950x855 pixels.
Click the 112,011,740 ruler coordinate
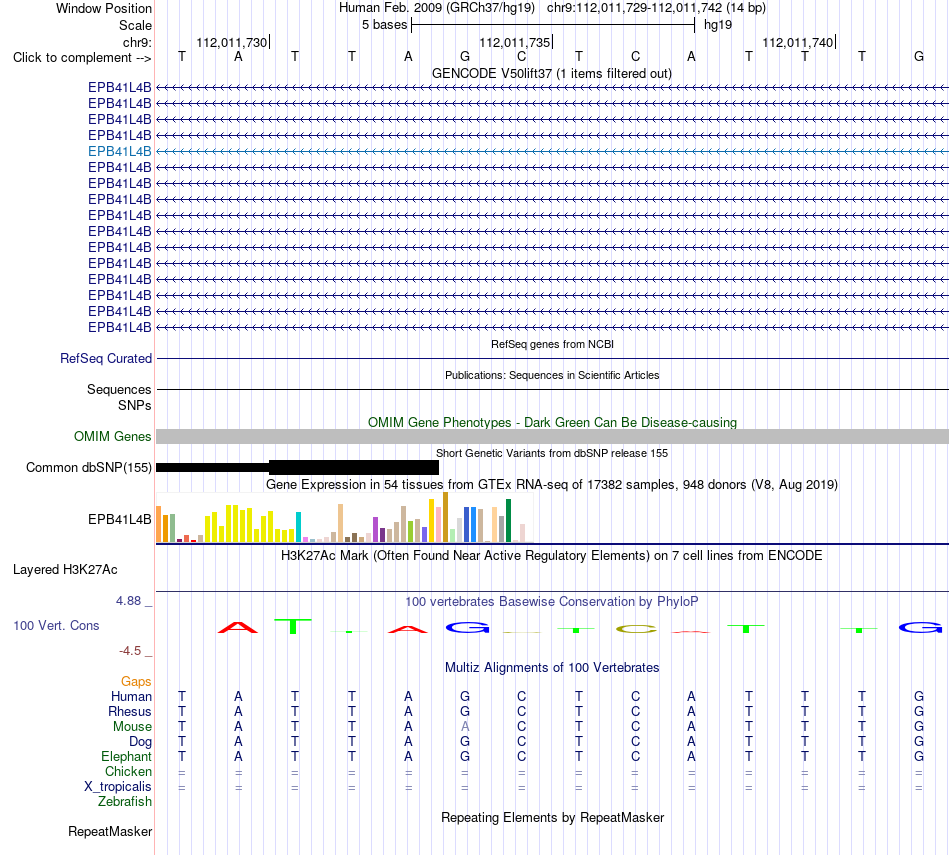(x=797, y=42)
